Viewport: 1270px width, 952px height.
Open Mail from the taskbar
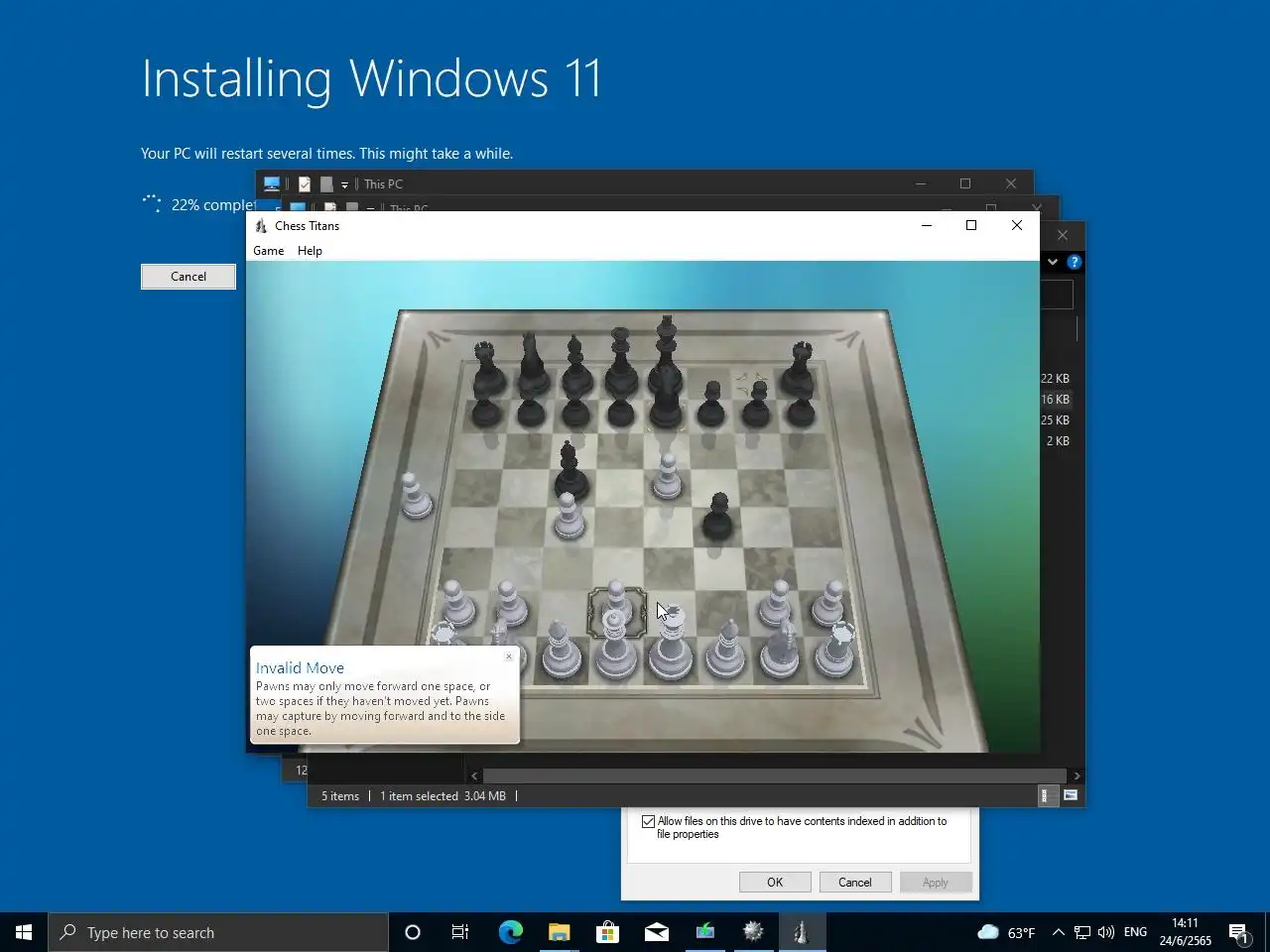pos(656,932)
